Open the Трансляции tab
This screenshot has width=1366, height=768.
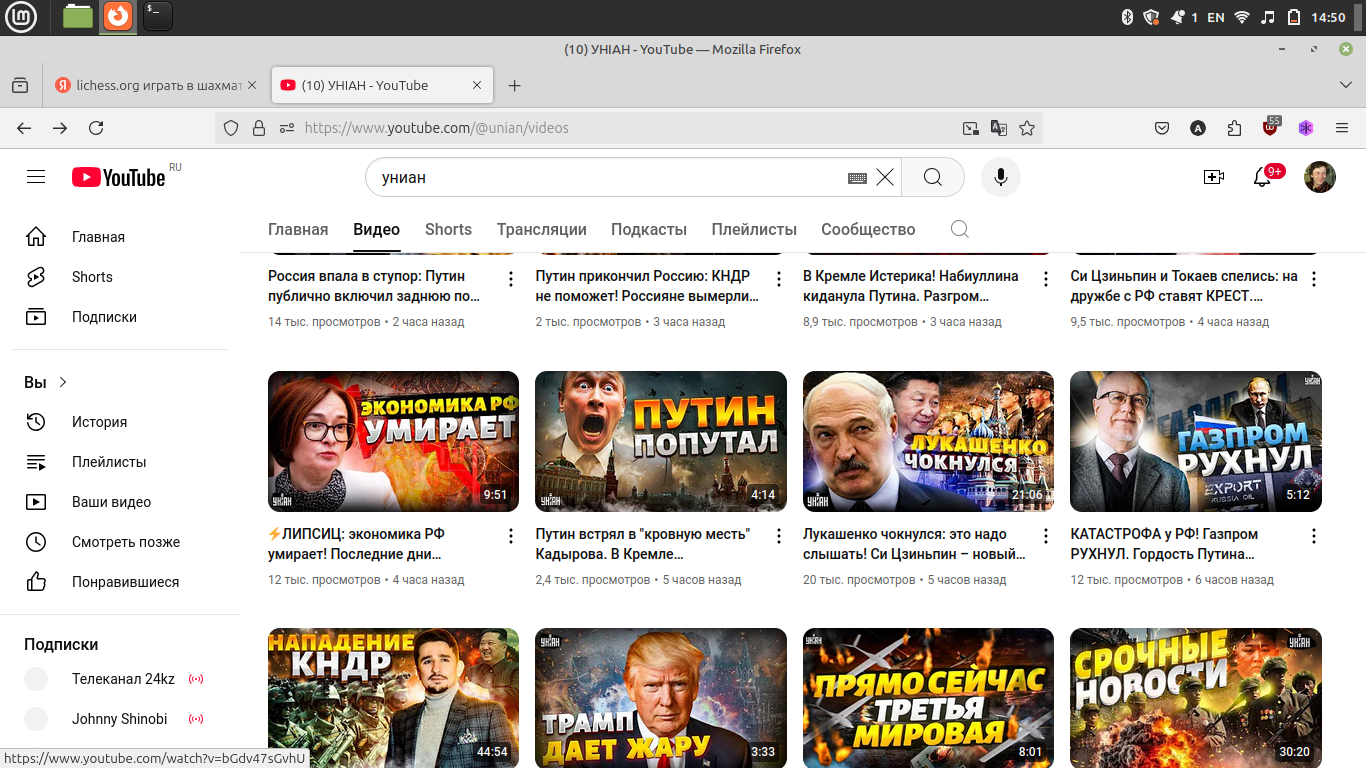point(542,229)
